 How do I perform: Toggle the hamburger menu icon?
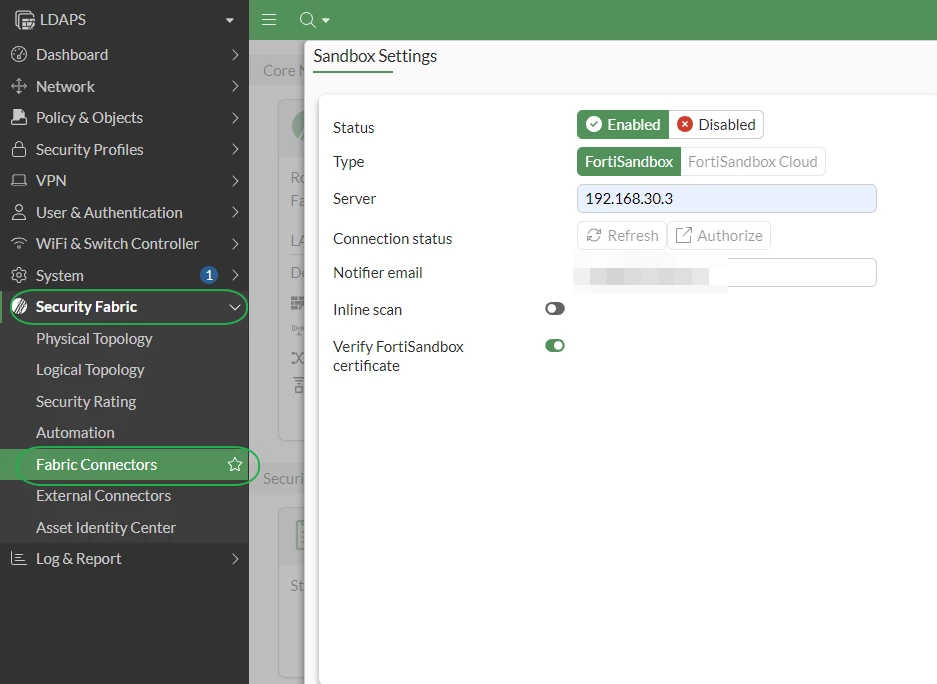tap(269, 20)
